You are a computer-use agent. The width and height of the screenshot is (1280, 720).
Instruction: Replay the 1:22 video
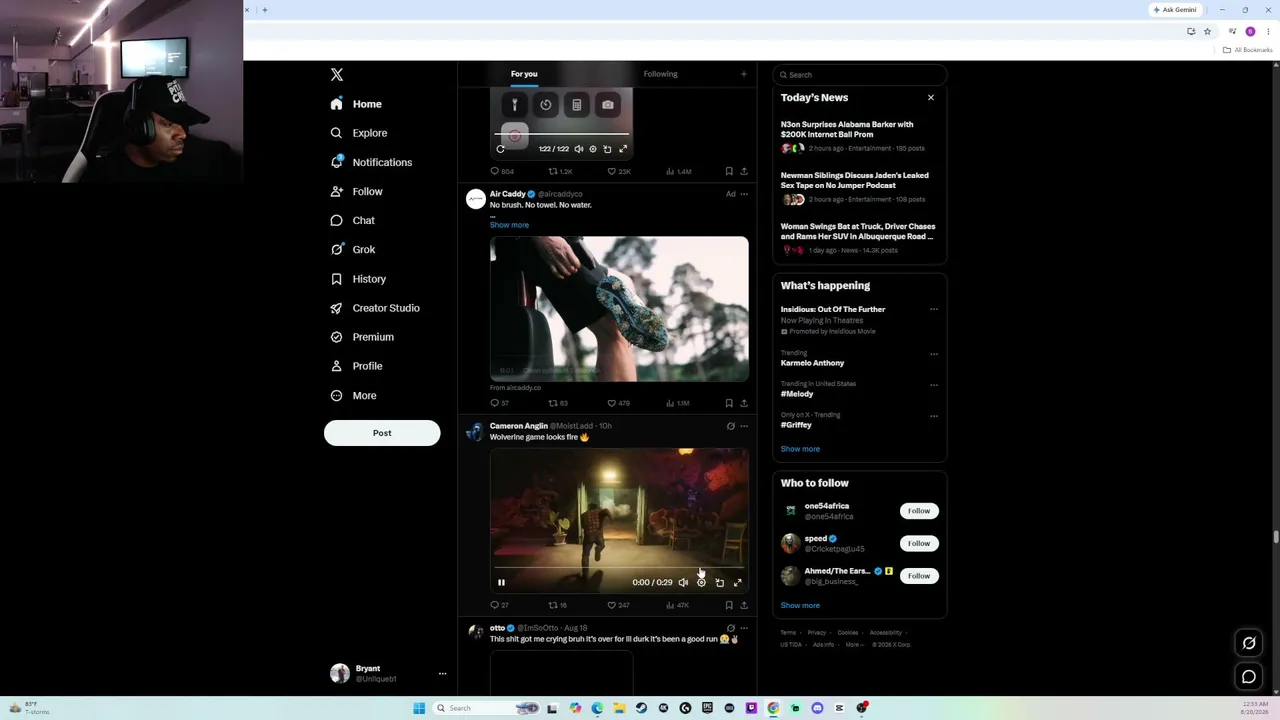(x=501, y=149)
